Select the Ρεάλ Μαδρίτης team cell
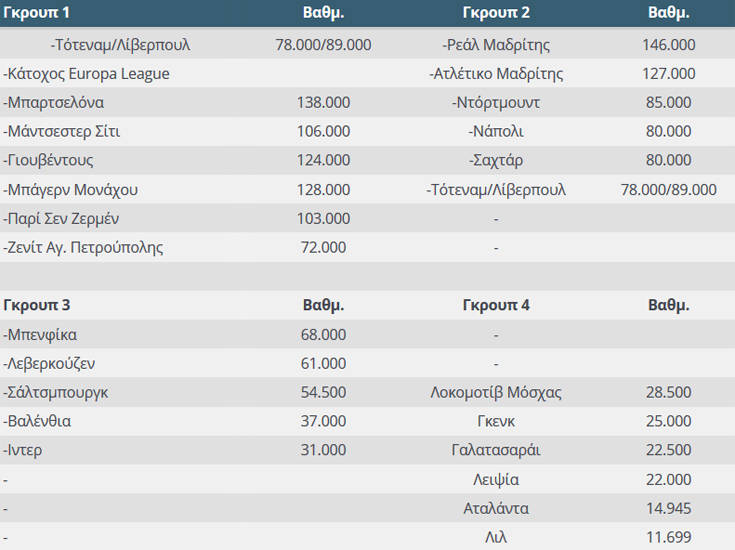This screenshot has width=735, height=550. point(496,45)
